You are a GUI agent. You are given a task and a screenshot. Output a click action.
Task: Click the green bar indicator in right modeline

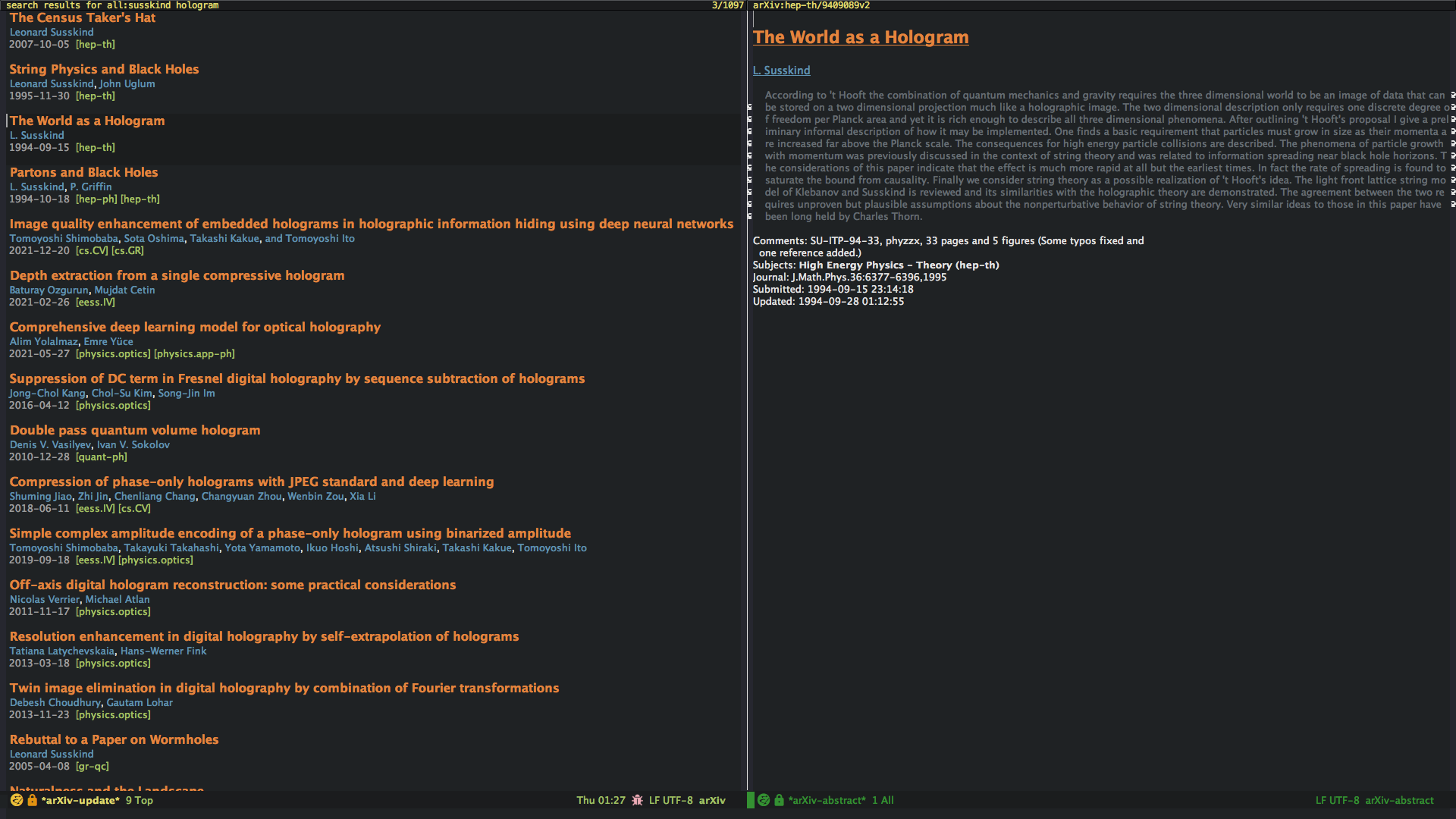coord(751,800)
